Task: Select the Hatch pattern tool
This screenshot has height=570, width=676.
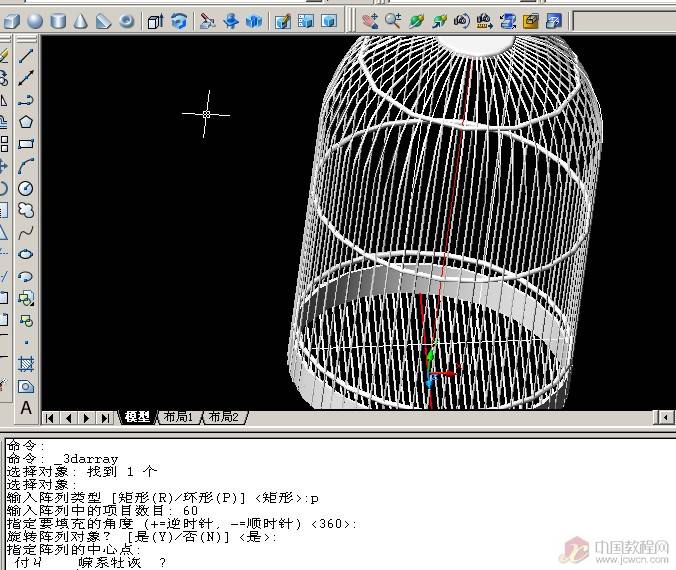Action: tap(26, 364)
